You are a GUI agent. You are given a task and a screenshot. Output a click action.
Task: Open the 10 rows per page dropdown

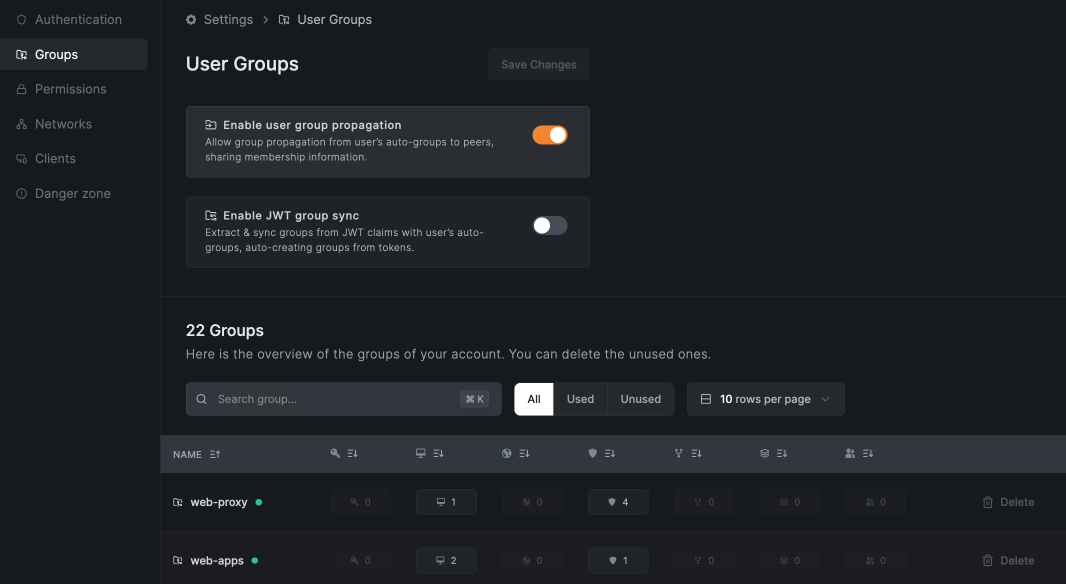(765, 399)
